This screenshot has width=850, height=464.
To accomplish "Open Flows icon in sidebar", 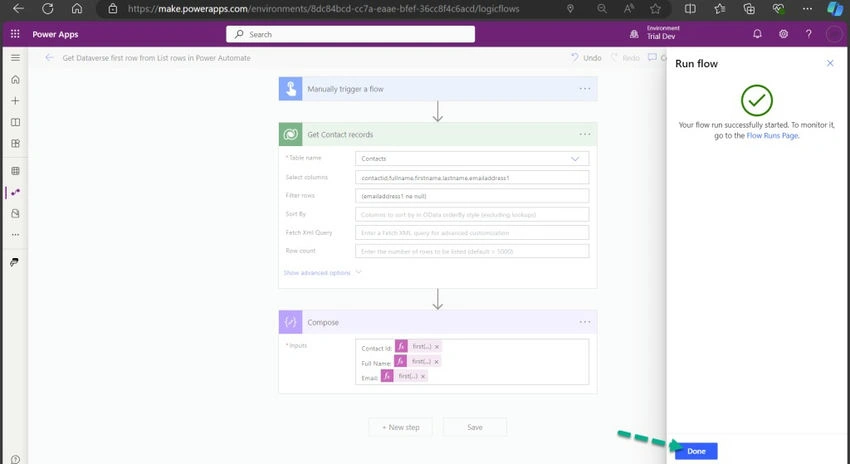I will point(15,192).
